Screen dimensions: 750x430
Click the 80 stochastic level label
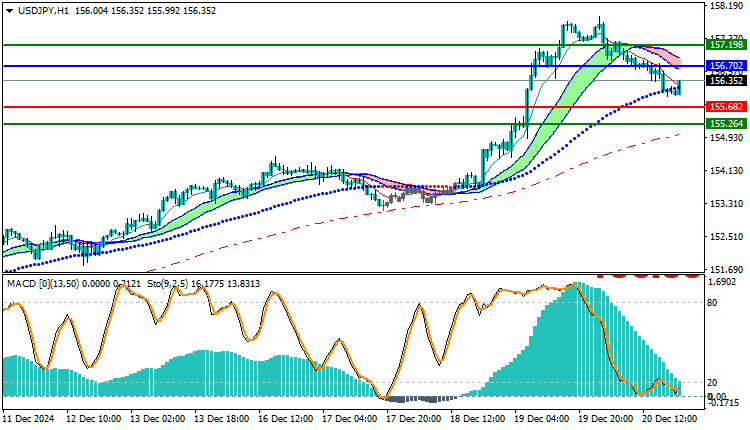coord(712,302)
